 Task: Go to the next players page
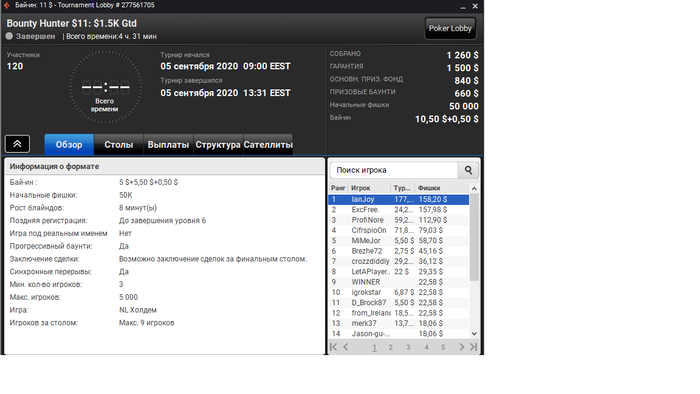click(x=462, y=347)
